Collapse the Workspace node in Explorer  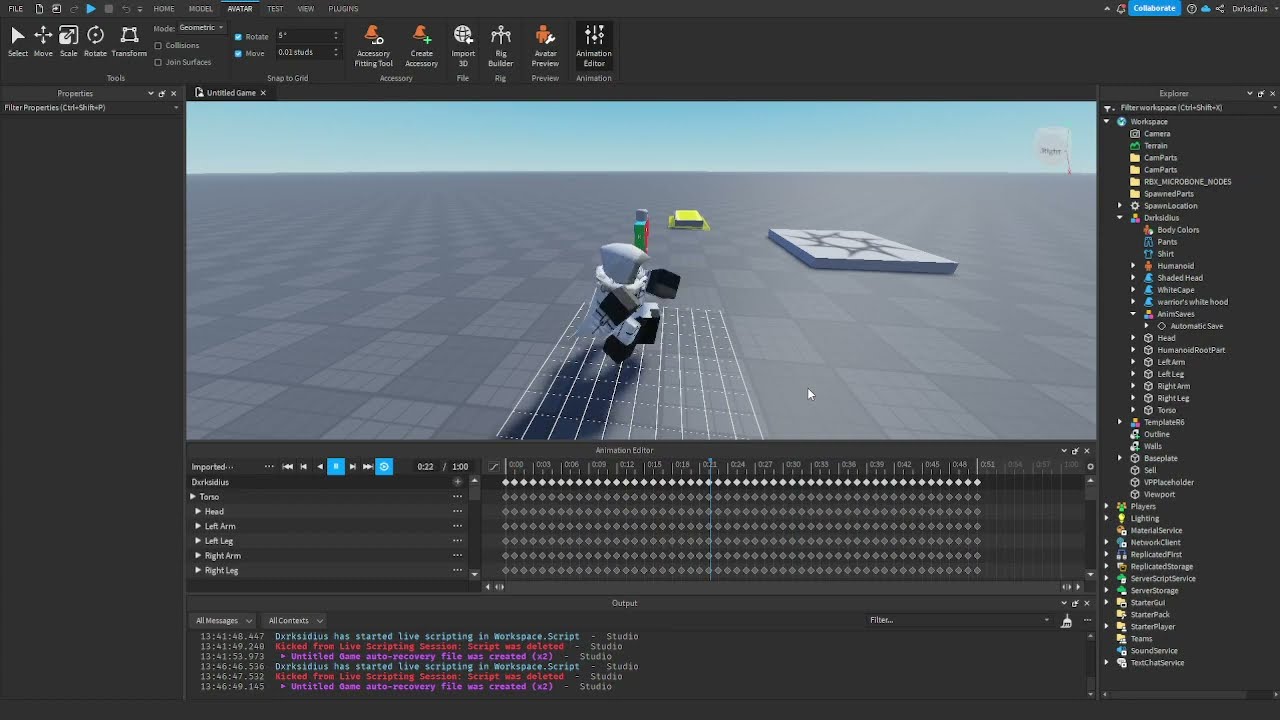pos(1107,122)
